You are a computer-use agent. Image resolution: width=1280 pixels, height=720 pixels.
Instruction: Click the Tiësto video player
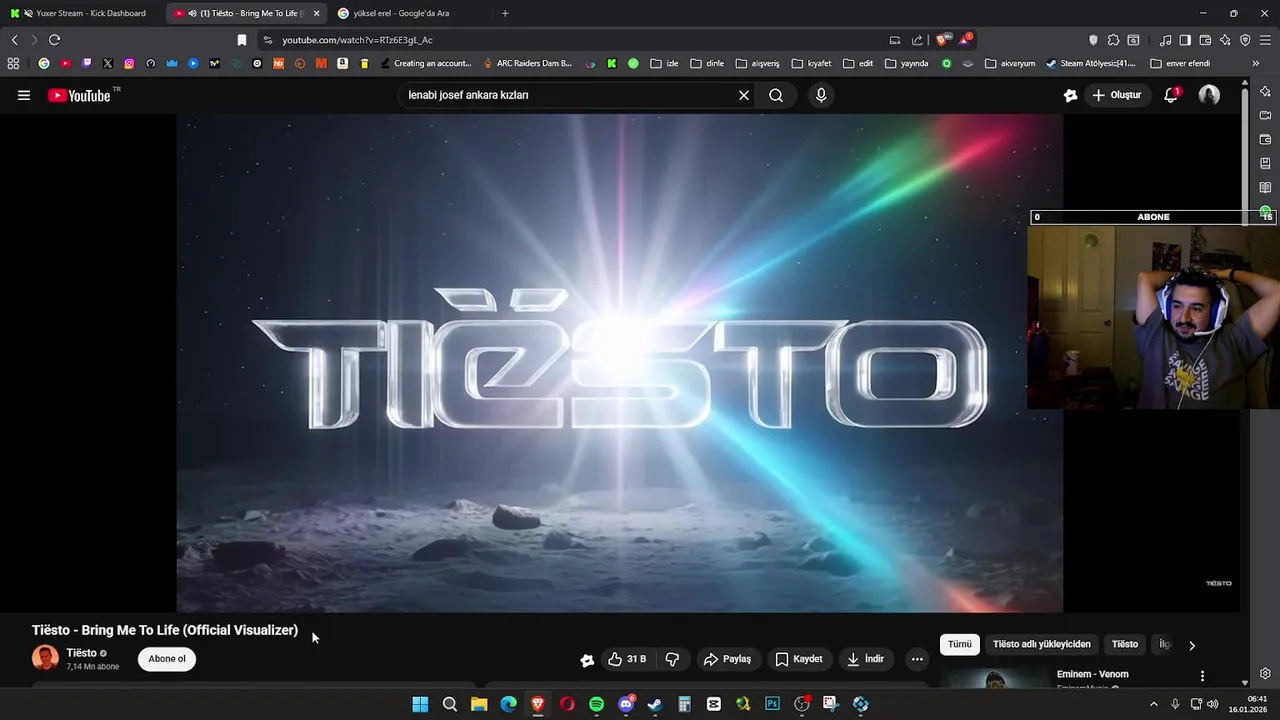(x=620, y=363)
